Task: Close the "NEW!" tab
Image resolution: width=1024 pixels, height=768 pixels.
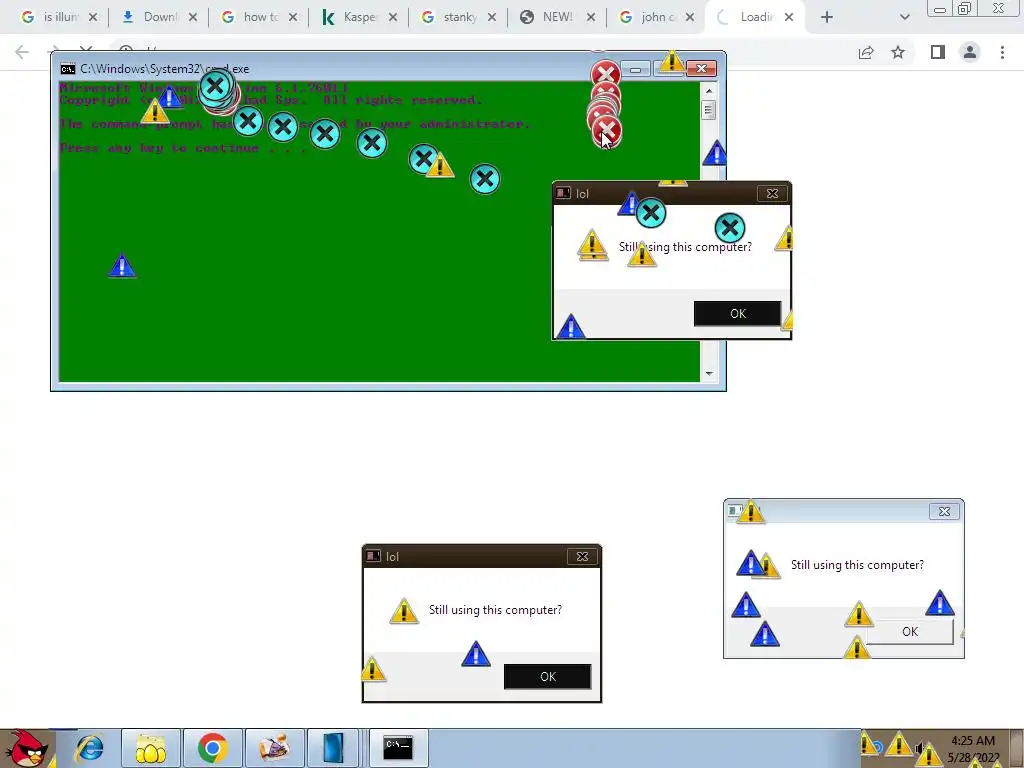Action: pos(590,18)
